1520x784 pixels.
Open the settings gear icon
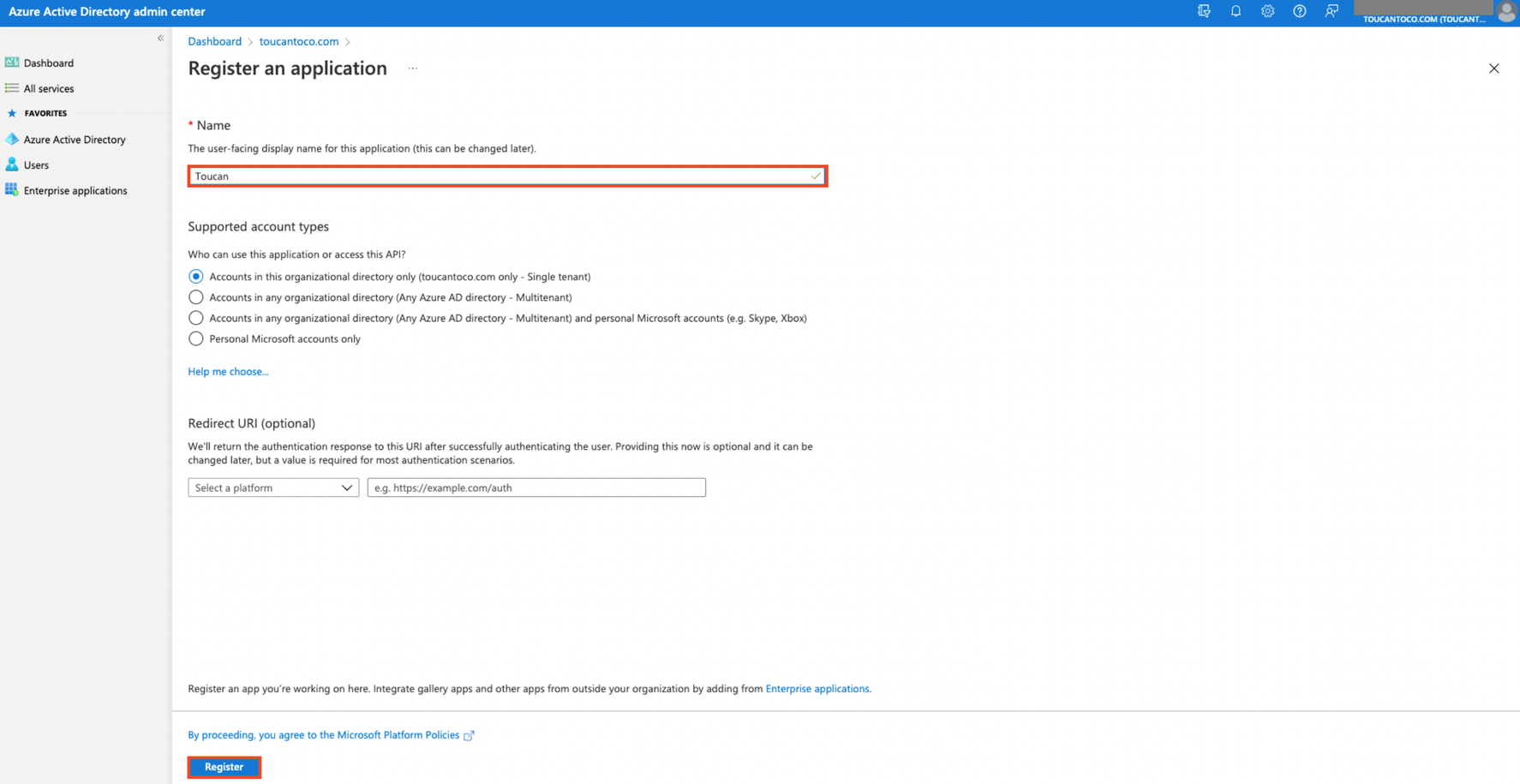click(1267, 11)
